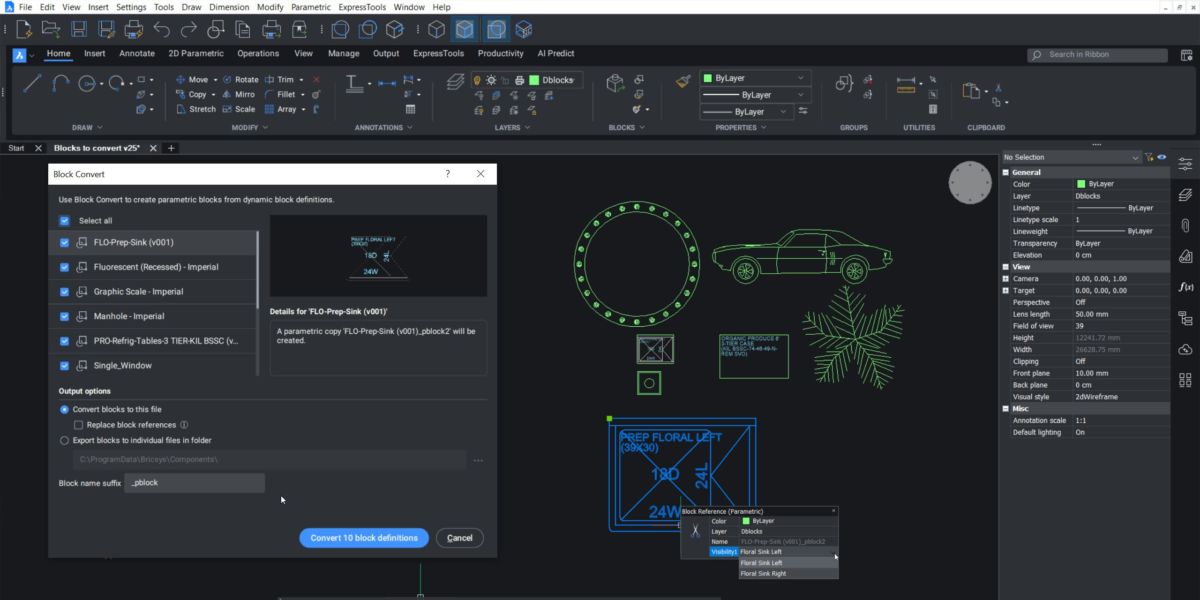1200x600 pixels.
Task: Toggle the Select all checkbox
Action: [65, 221]
